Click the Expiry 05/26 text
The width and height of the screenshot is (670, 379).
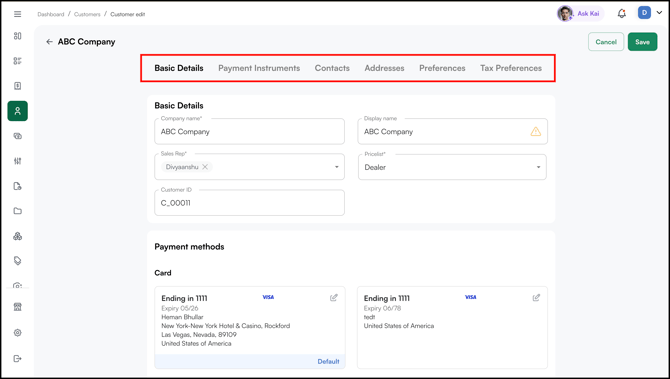(x=179, y=308)
